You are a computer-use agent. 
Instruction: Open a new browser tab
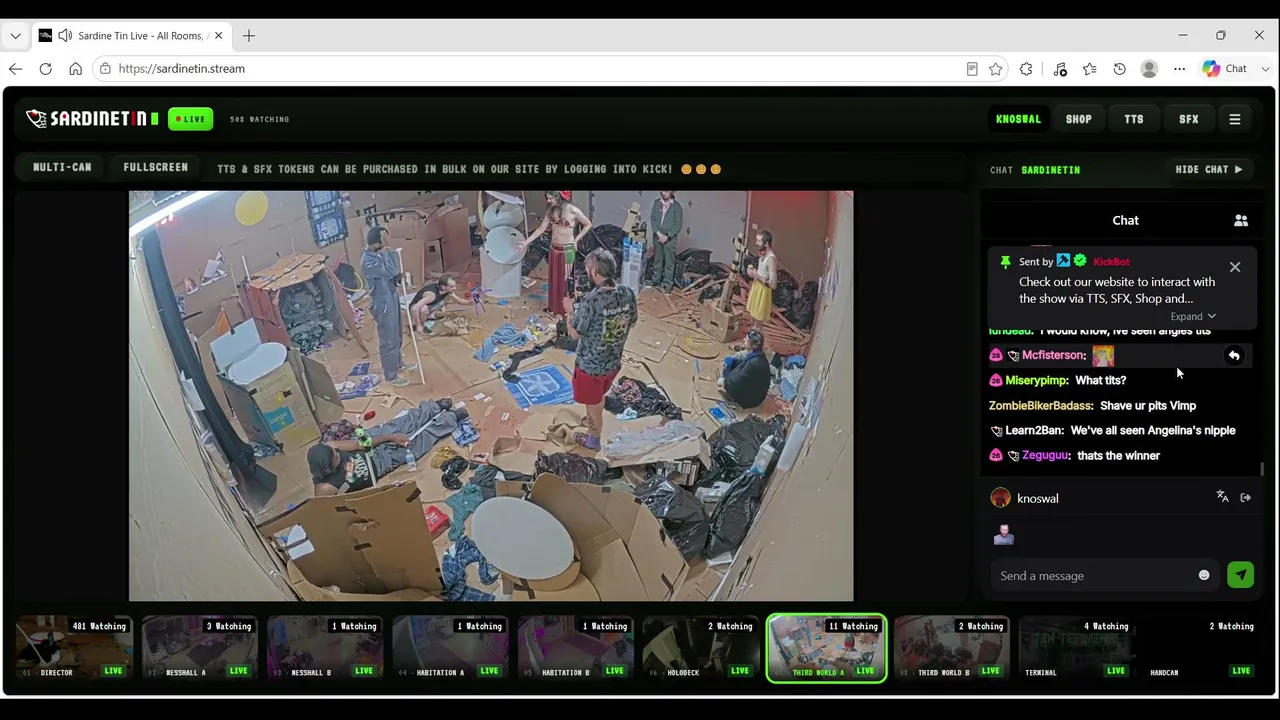(249, 36)
